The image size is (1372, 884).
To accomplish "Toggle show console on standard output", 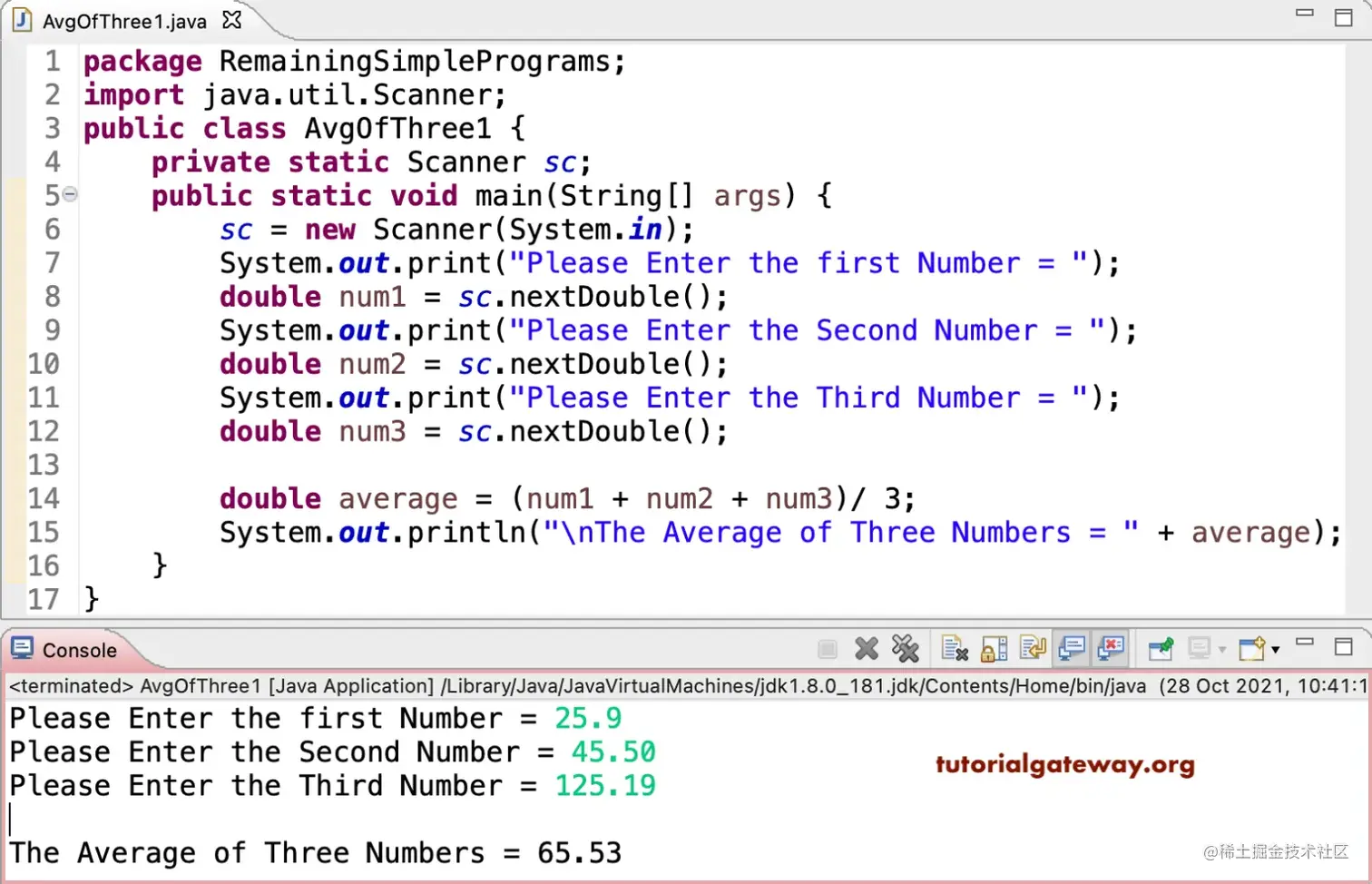I will 1072,649.
